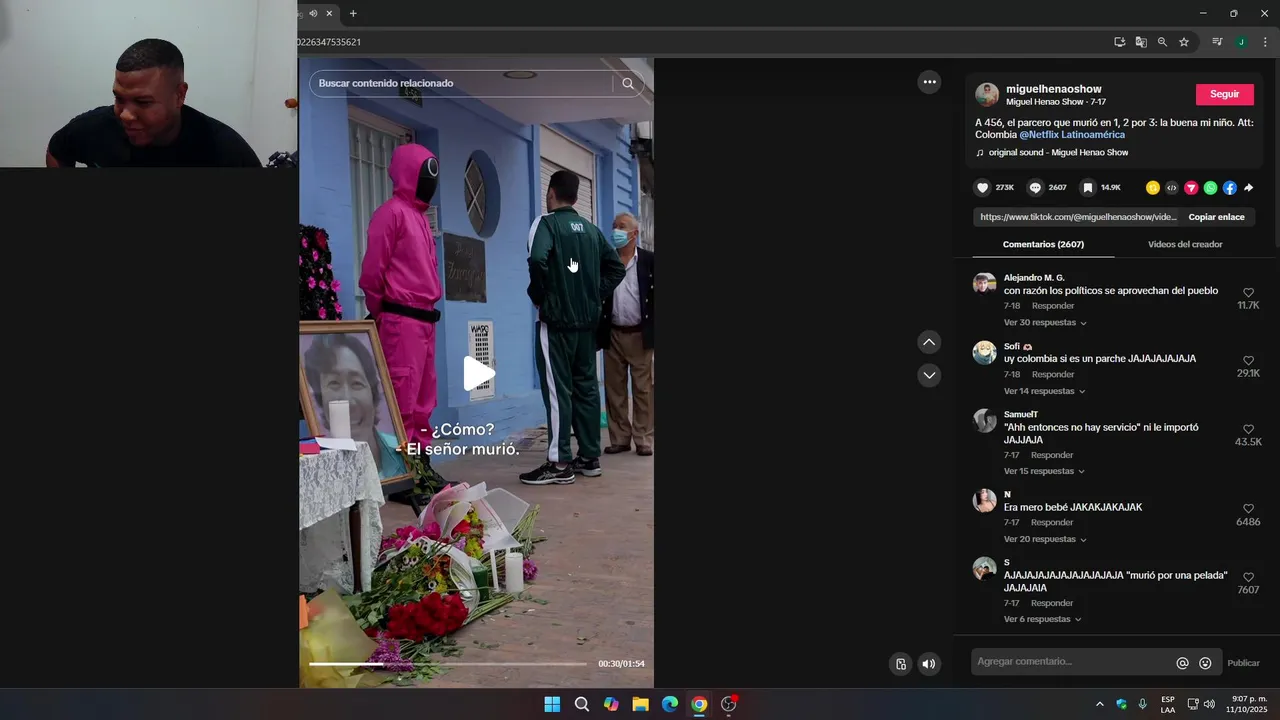Follow miguelhenaoshow with Seguir button
This screenshot has width=1280, height=720.
(x=1224, y=94)
